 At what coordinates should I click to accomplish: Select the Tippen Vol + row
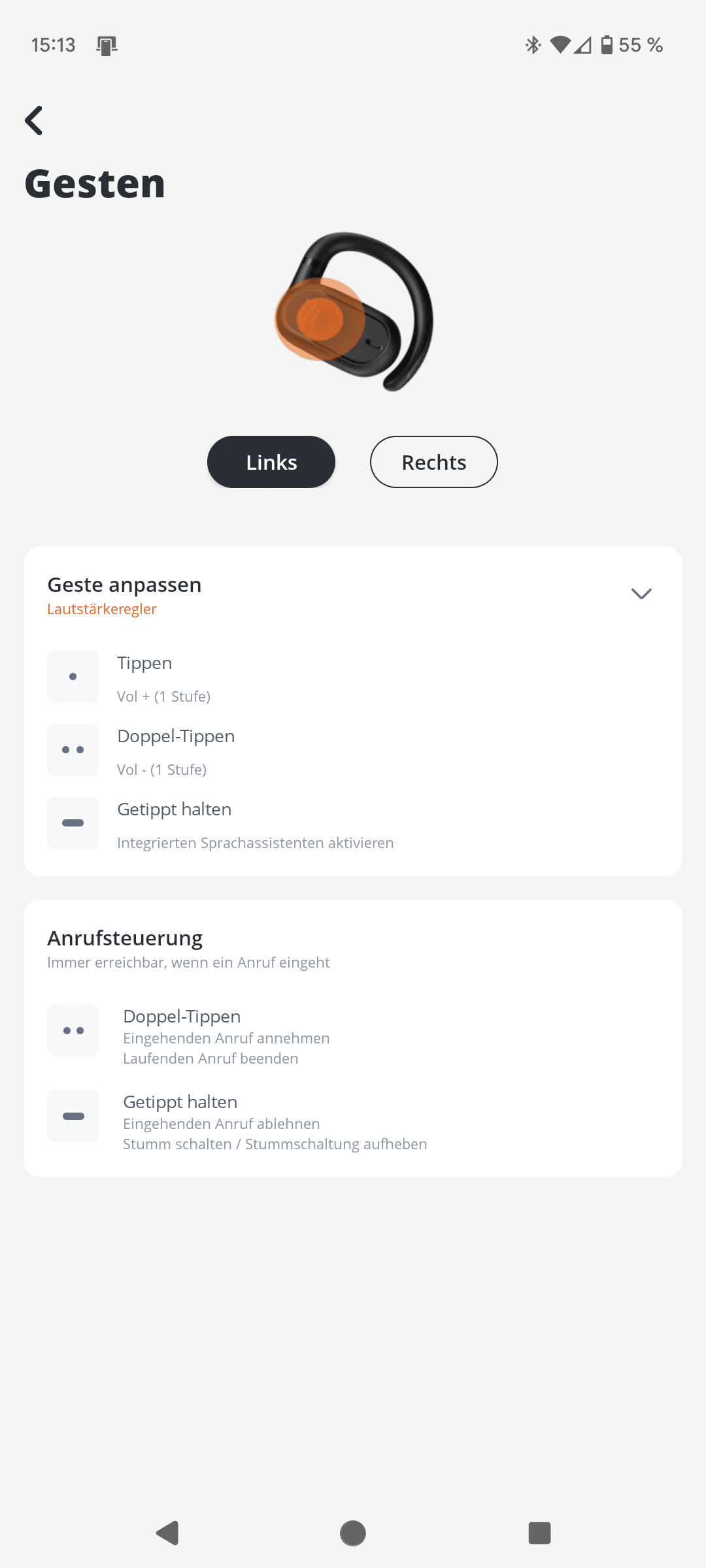[x=353, y=678]
